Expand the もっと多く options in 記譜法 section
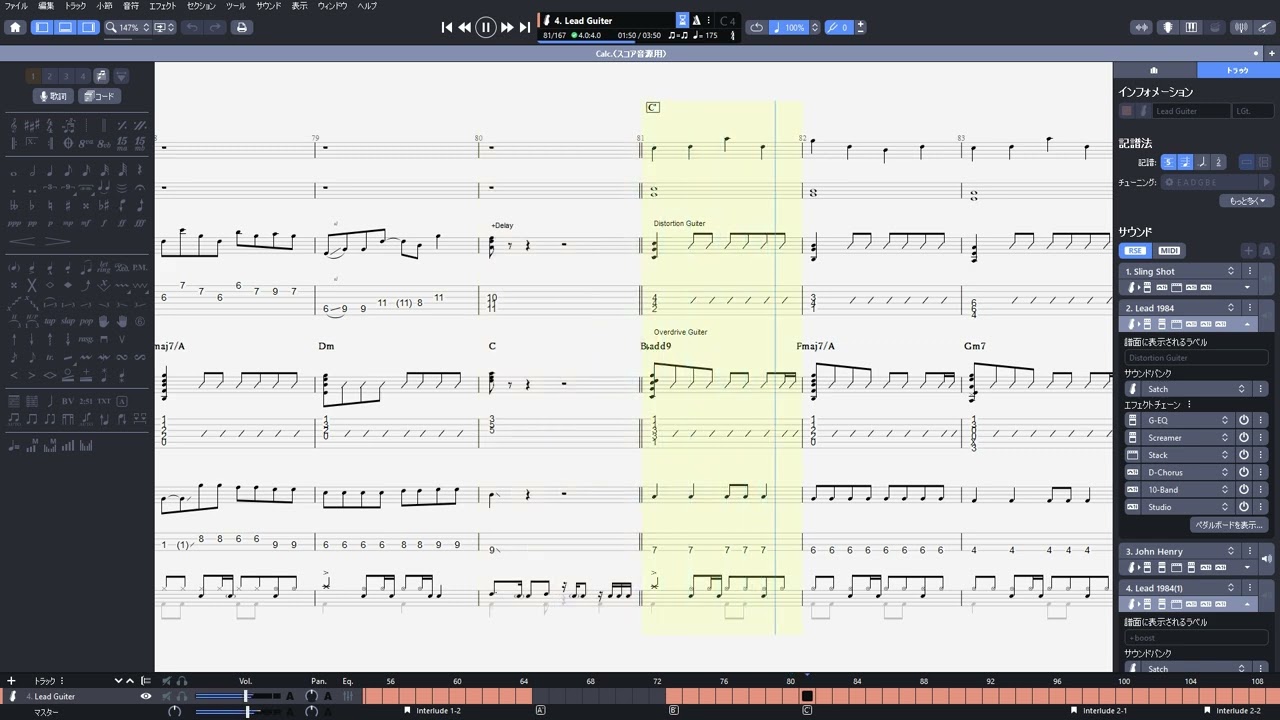This screenshot has height=720, width=1280. pos(1247,200)
